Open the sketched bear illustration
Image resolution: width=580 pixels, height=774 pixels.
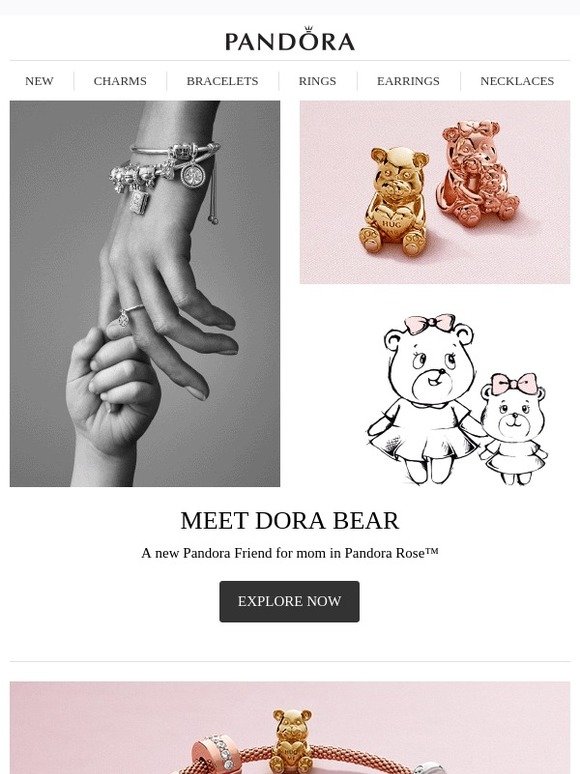tap(457, 399)
